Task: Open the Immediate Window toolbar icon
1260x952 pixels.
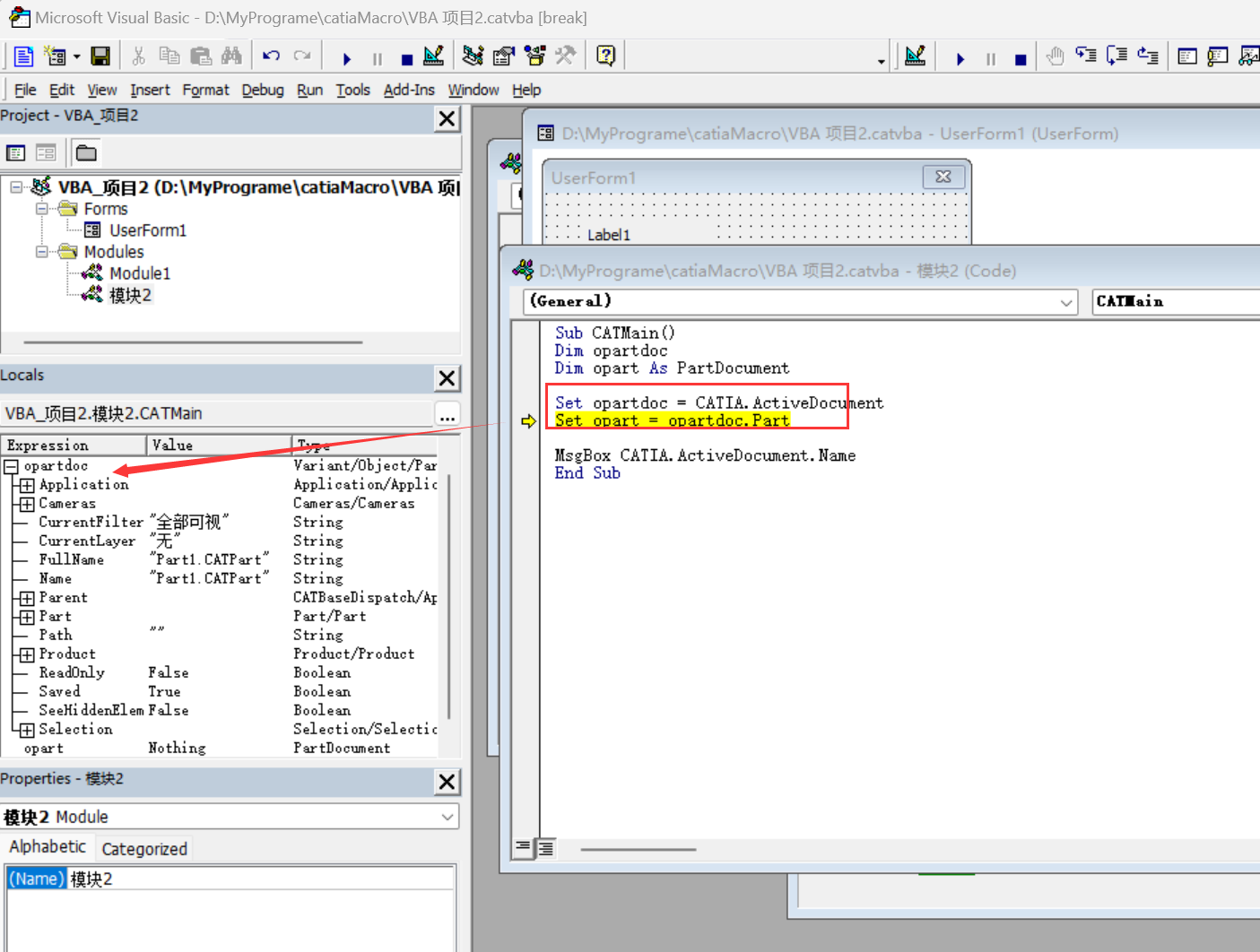Action: pyautogui.click(x=1218, y=56)
